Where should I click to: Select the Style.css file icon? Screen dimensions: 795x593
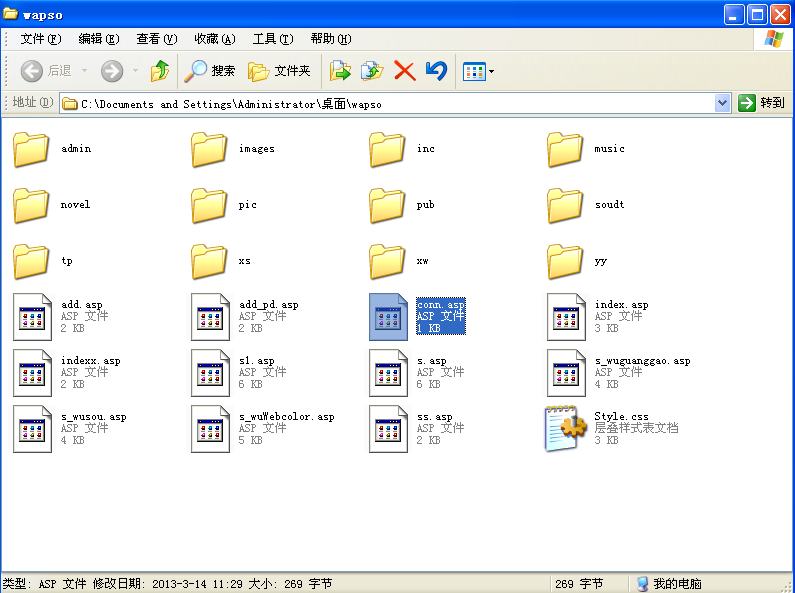[565, 428]
